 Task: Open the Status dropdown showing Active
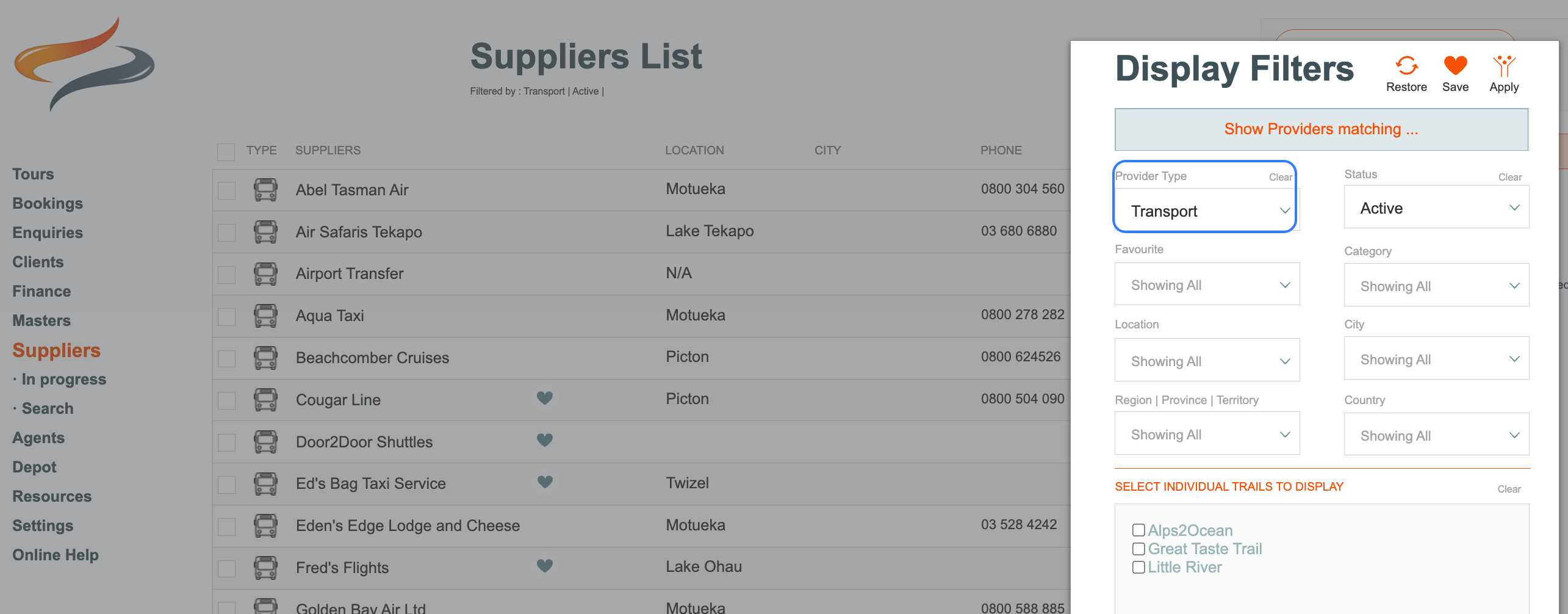1436,208
